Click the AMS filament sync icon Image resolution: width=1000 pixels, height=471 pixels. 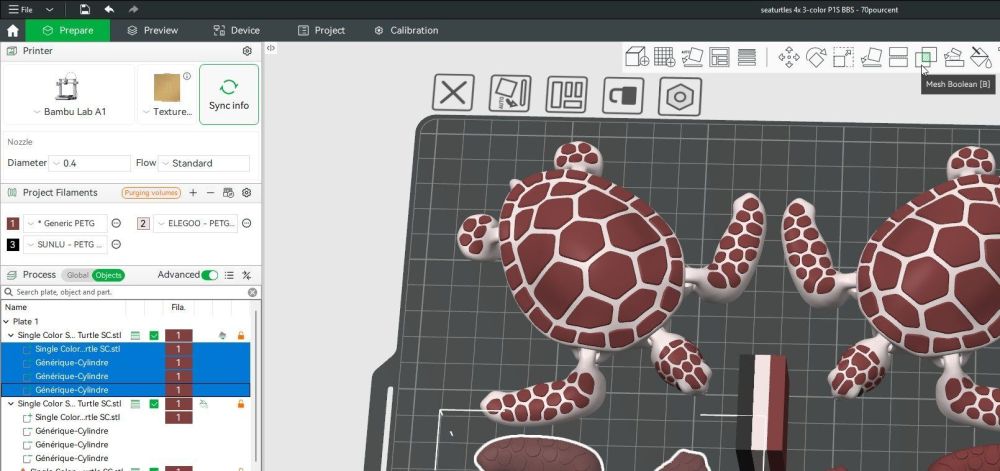click(x=228, y=192)
